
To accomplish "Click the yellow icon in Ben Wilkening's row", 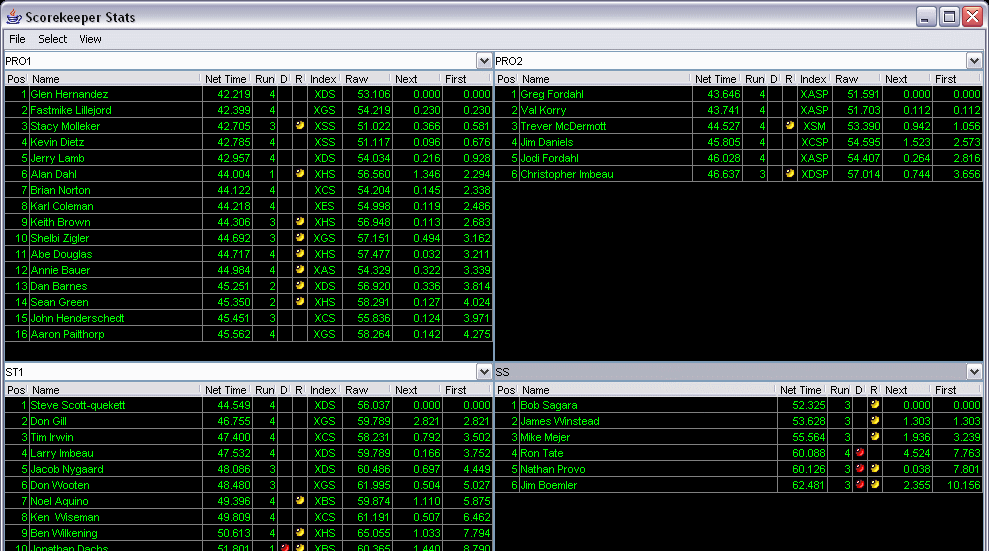I will coord(300,533).
